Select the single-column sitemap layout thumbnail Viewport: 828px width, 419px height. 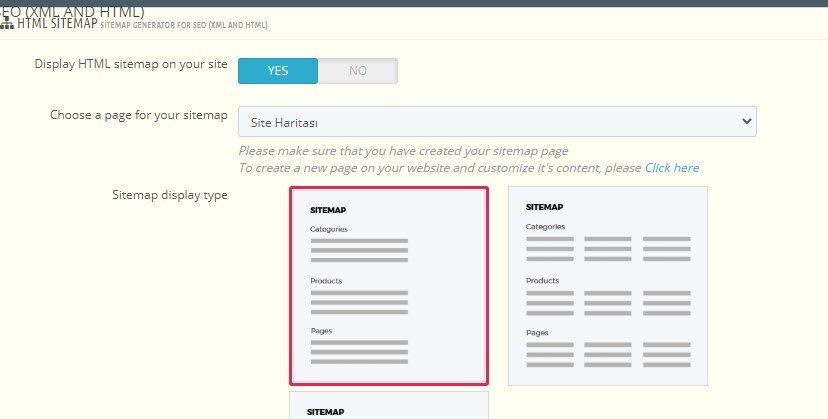389,286
